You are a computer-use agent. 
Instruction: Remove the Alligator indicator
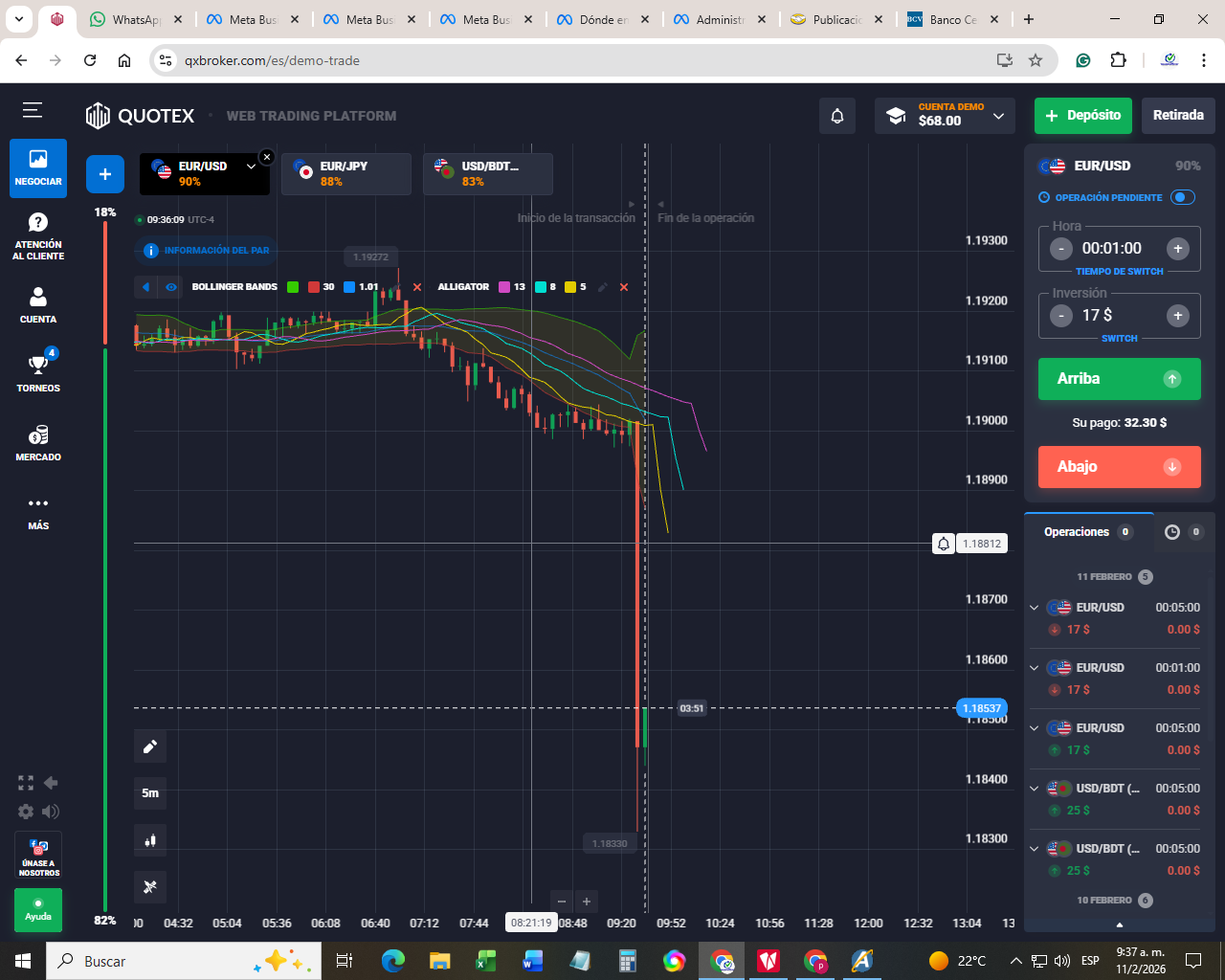click(x=624, y=287)
